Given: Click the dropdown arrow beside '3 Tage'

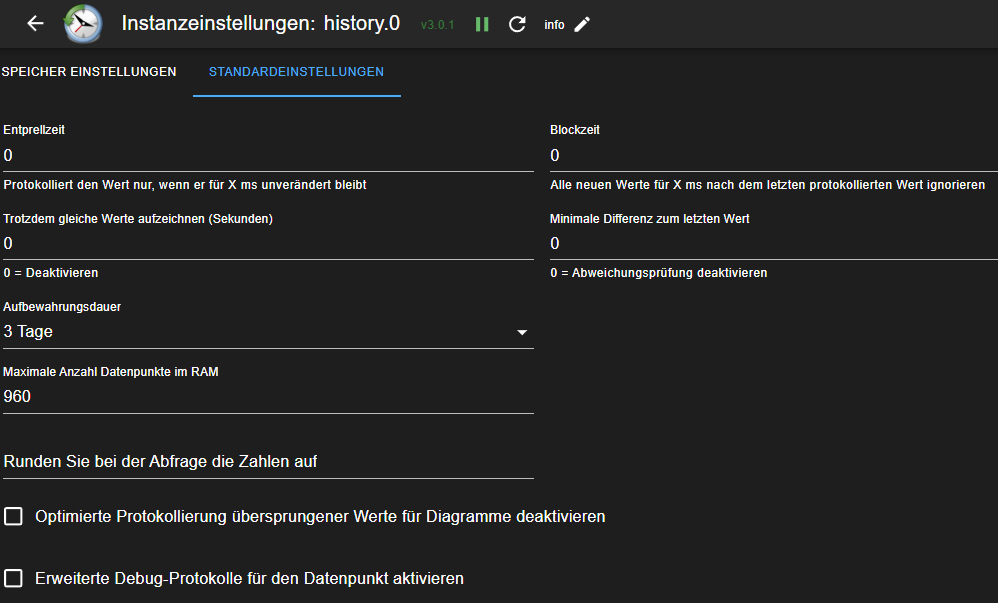Looking at the screenshot, I should (x=522, y=332).
